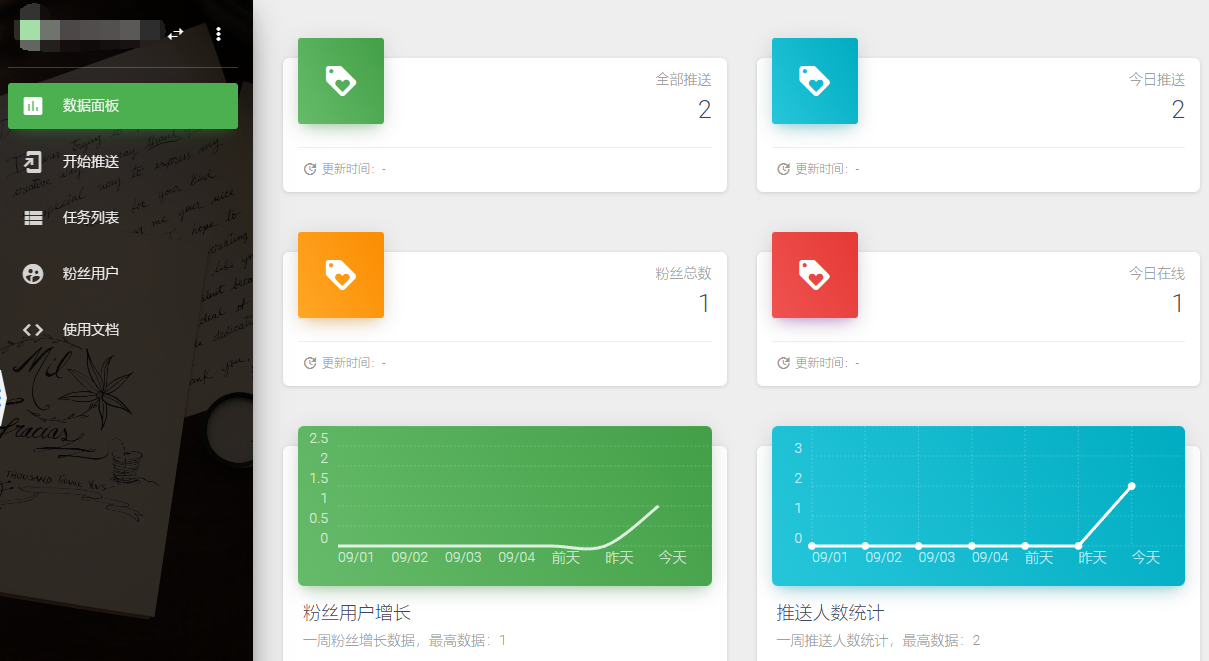Click the orange tag icon on 粉丝总数 card
Screen dimensions: 1209x661
[340, 275]
